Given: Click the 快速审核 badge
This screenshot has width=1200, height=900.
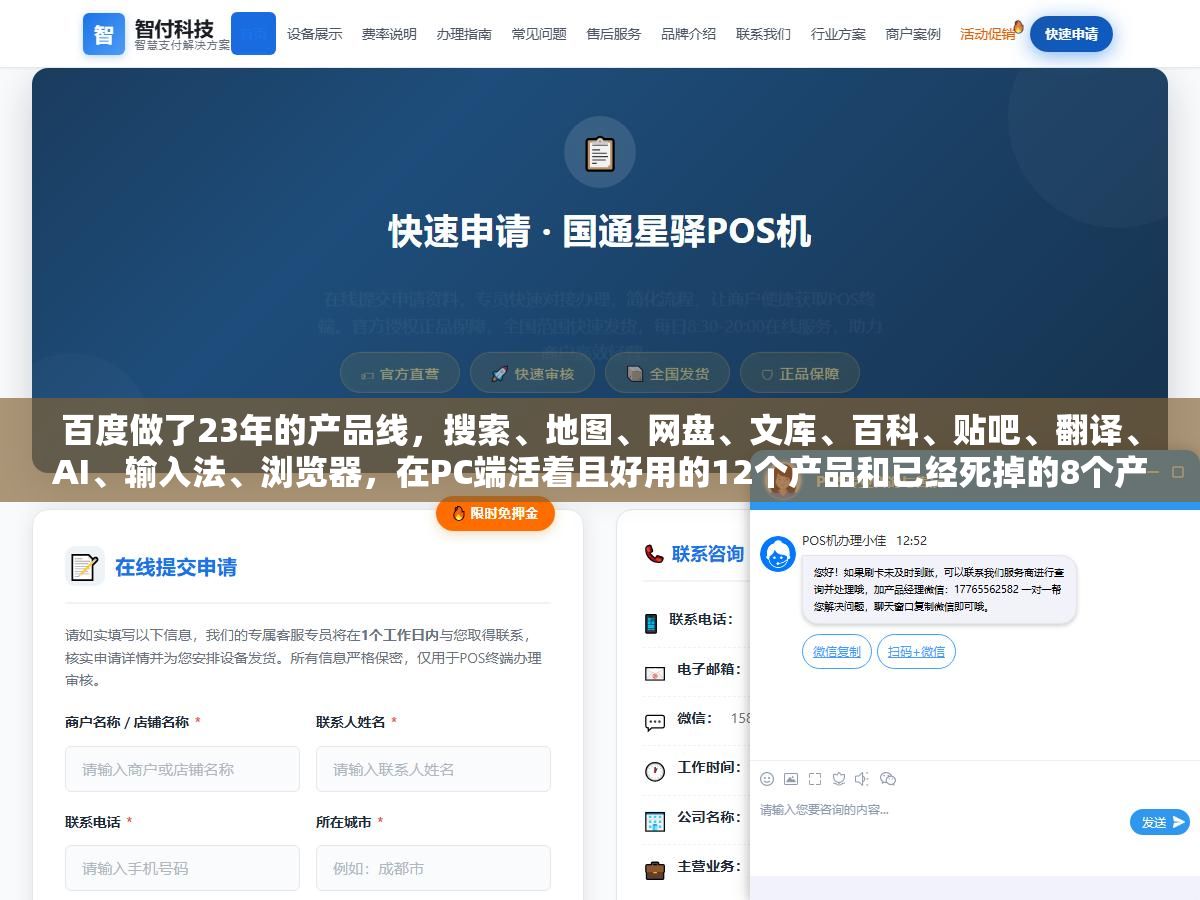Looking at the screenshot, I should click(532, 373).
